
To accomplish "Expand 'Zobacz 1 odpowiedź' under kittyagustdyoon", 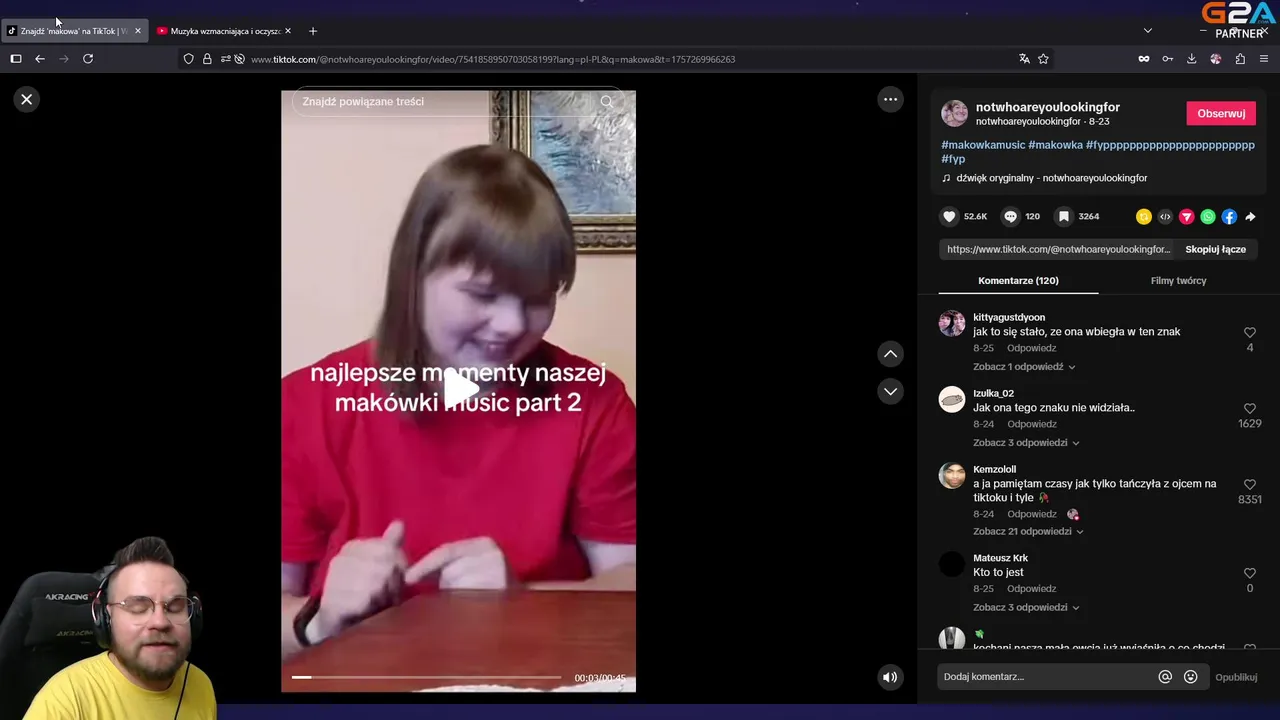I will (x=1024, y=367).
